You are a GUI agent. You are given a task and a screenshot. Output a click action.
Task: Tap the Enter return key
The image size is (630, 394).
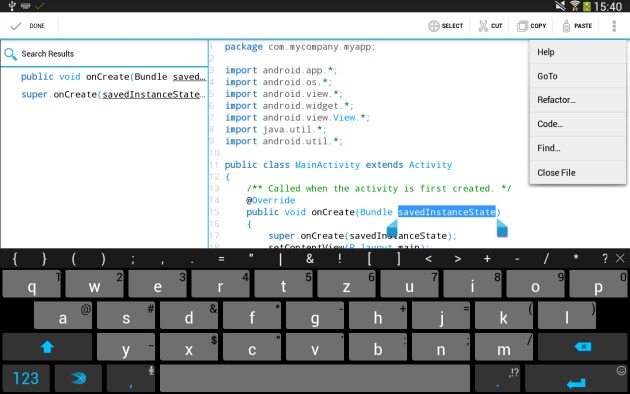[577, 378]
